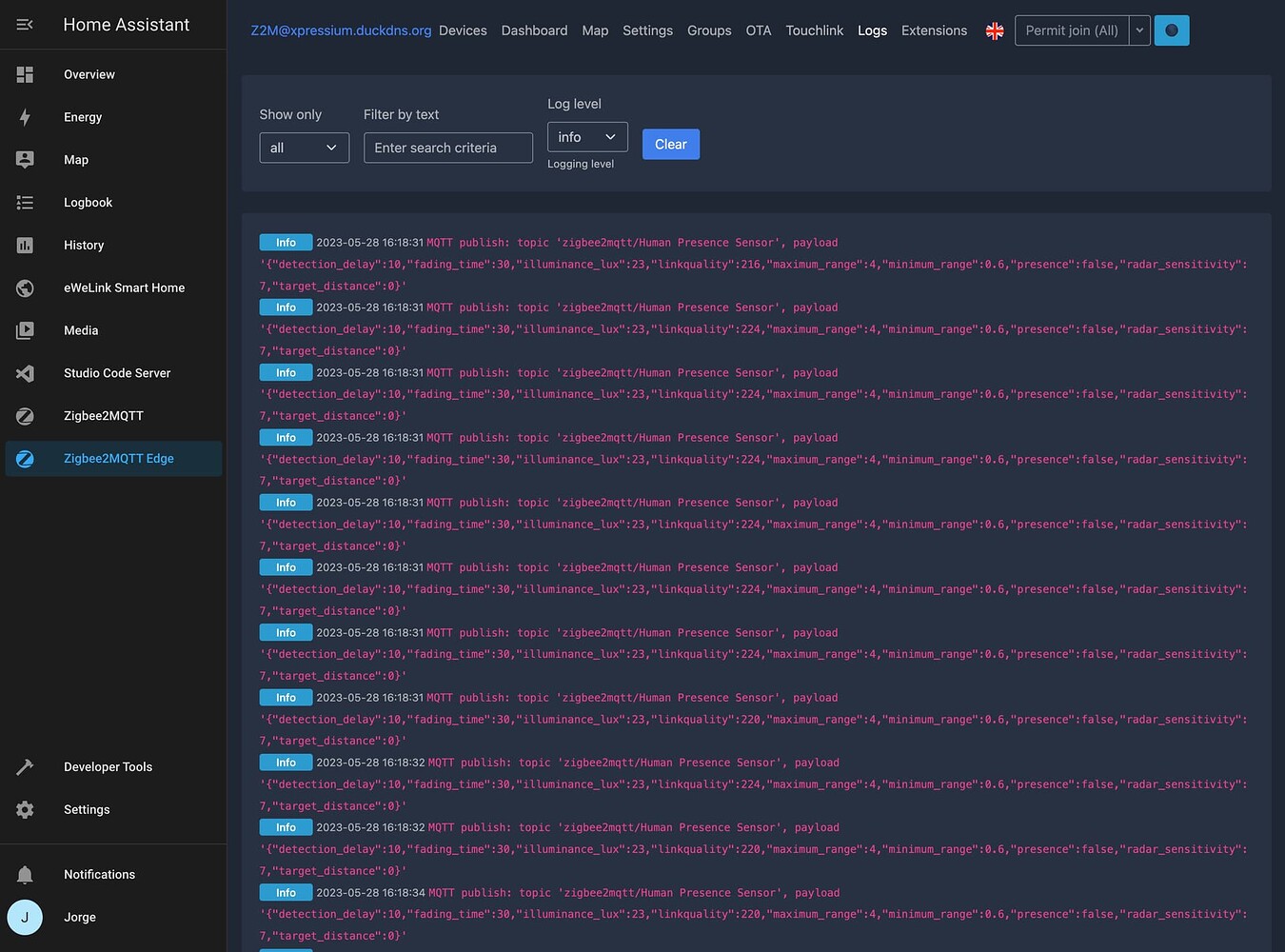Viewport: 1285px width, 952px height.
Task: Open the Energy lightning bolt icon
Action: click(25, 117)
